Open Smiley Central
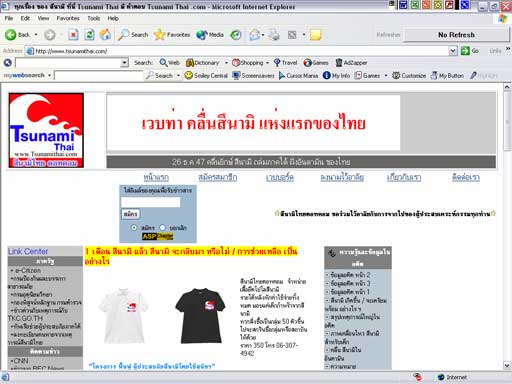 tap(206, 76)
